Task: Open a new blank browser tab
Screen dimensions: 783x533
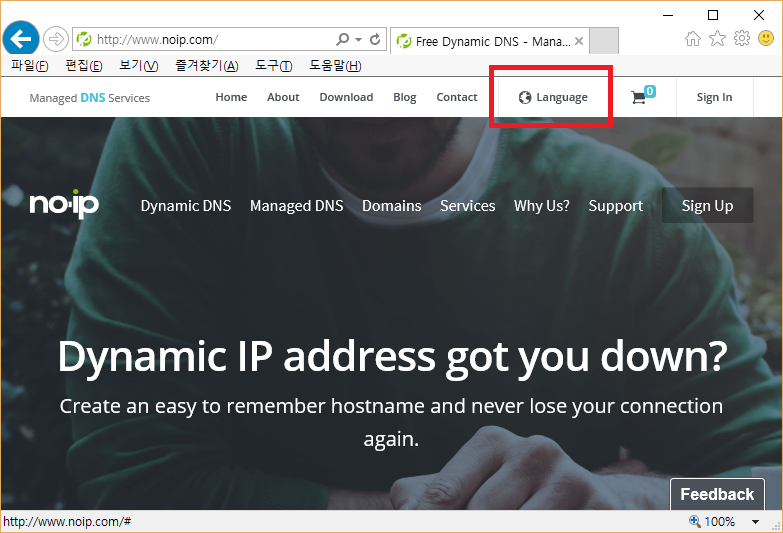Action: coord(605,41)
